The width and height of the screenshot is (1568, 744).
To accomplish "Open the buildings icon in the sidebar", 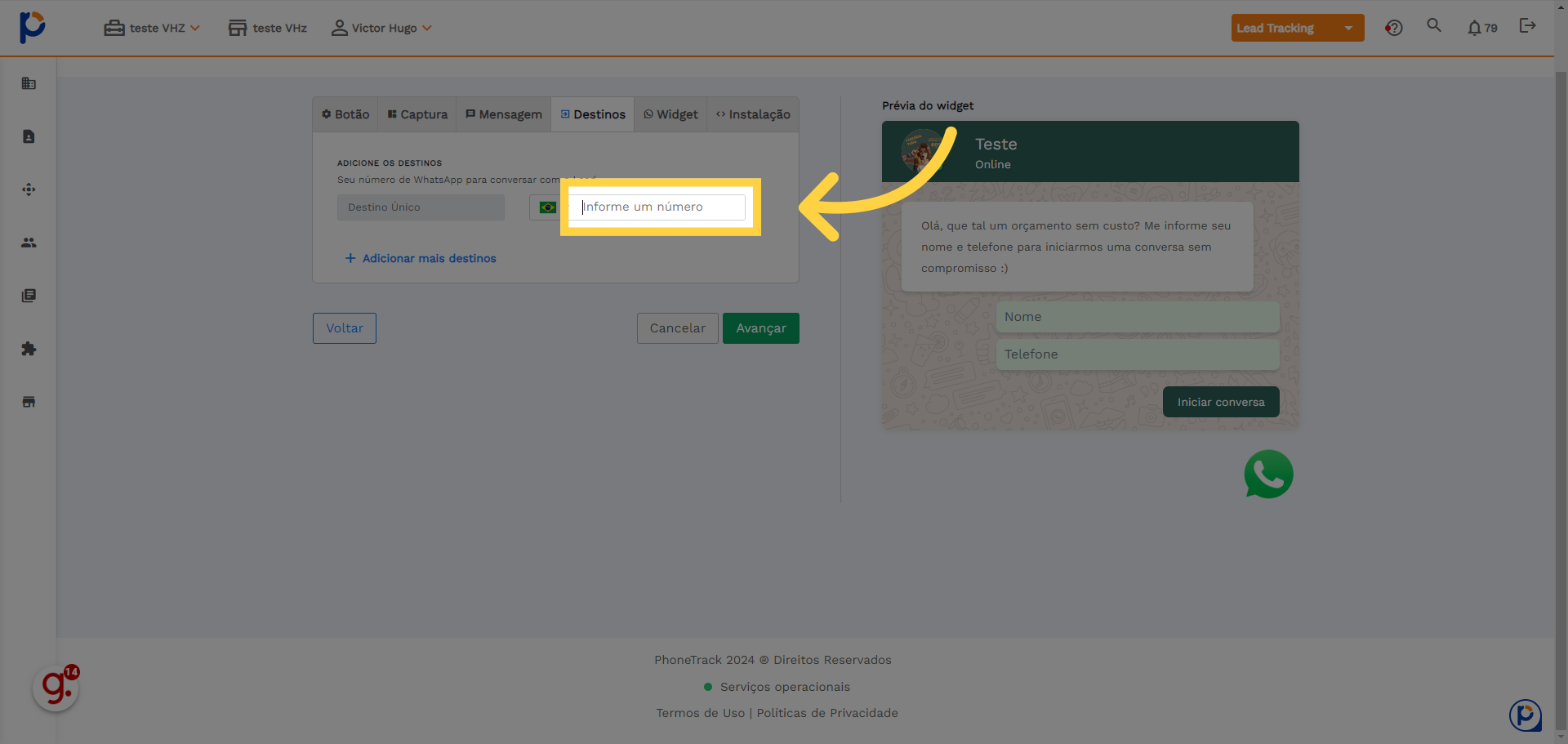I will coord(29,83).
